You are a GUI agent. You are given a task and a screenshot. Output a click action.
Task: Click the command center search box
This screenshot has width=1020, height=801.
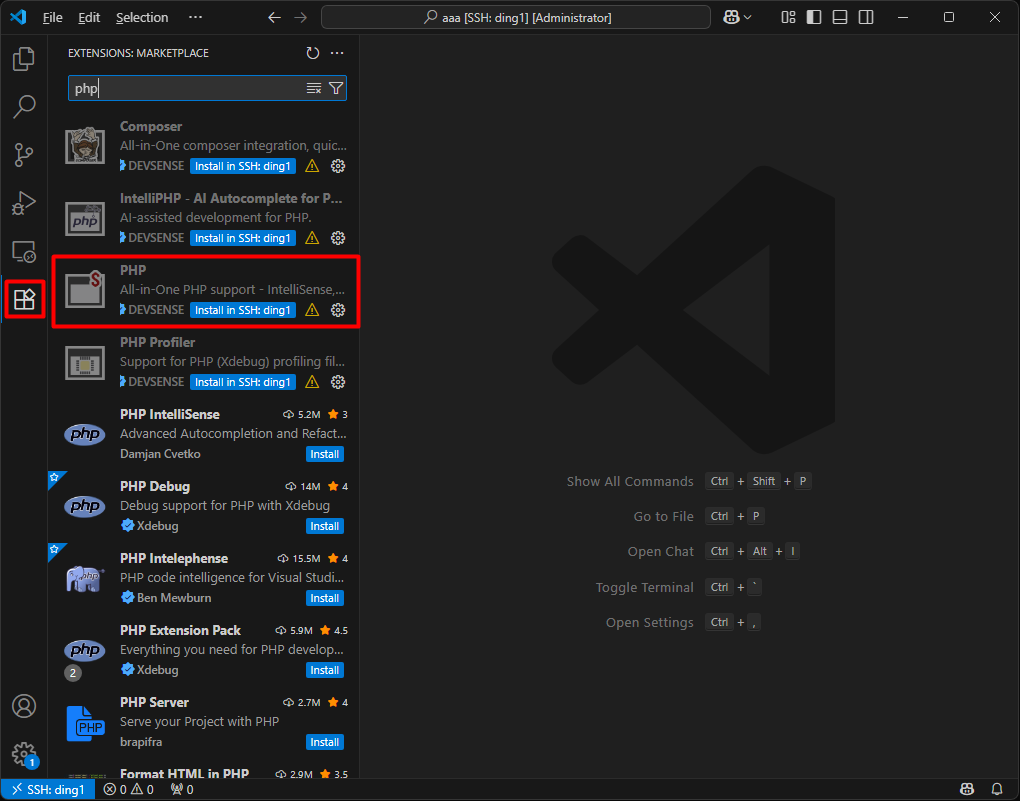pos(516,18)
